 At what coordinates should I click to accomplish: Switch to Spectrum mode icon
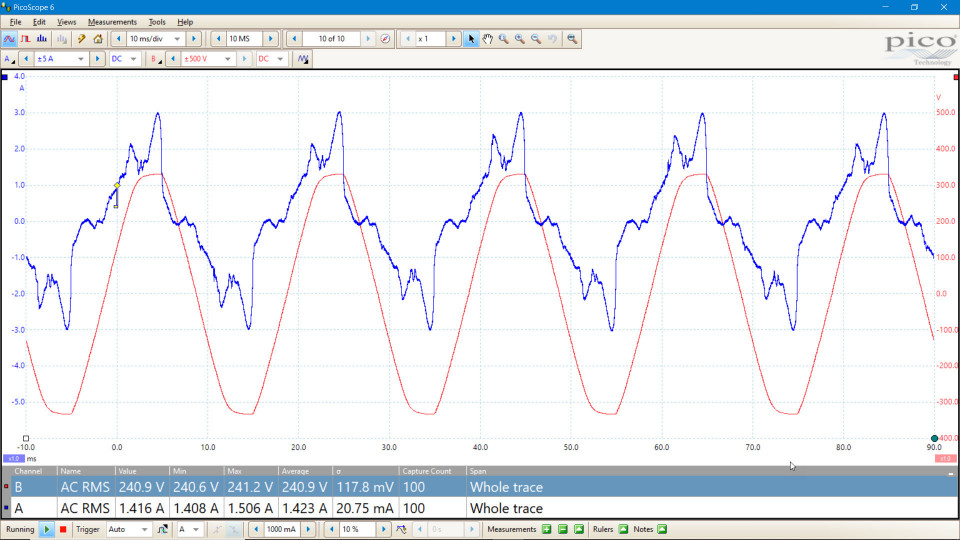(42, 39)
